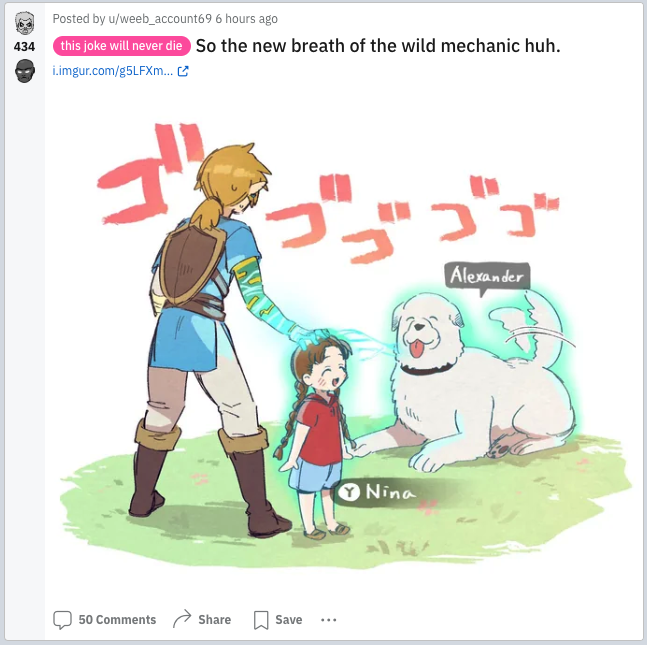647x645 pixels.
Task: Open the i.imgur.com/g5LFXm link
Action: tap(113, 71)
